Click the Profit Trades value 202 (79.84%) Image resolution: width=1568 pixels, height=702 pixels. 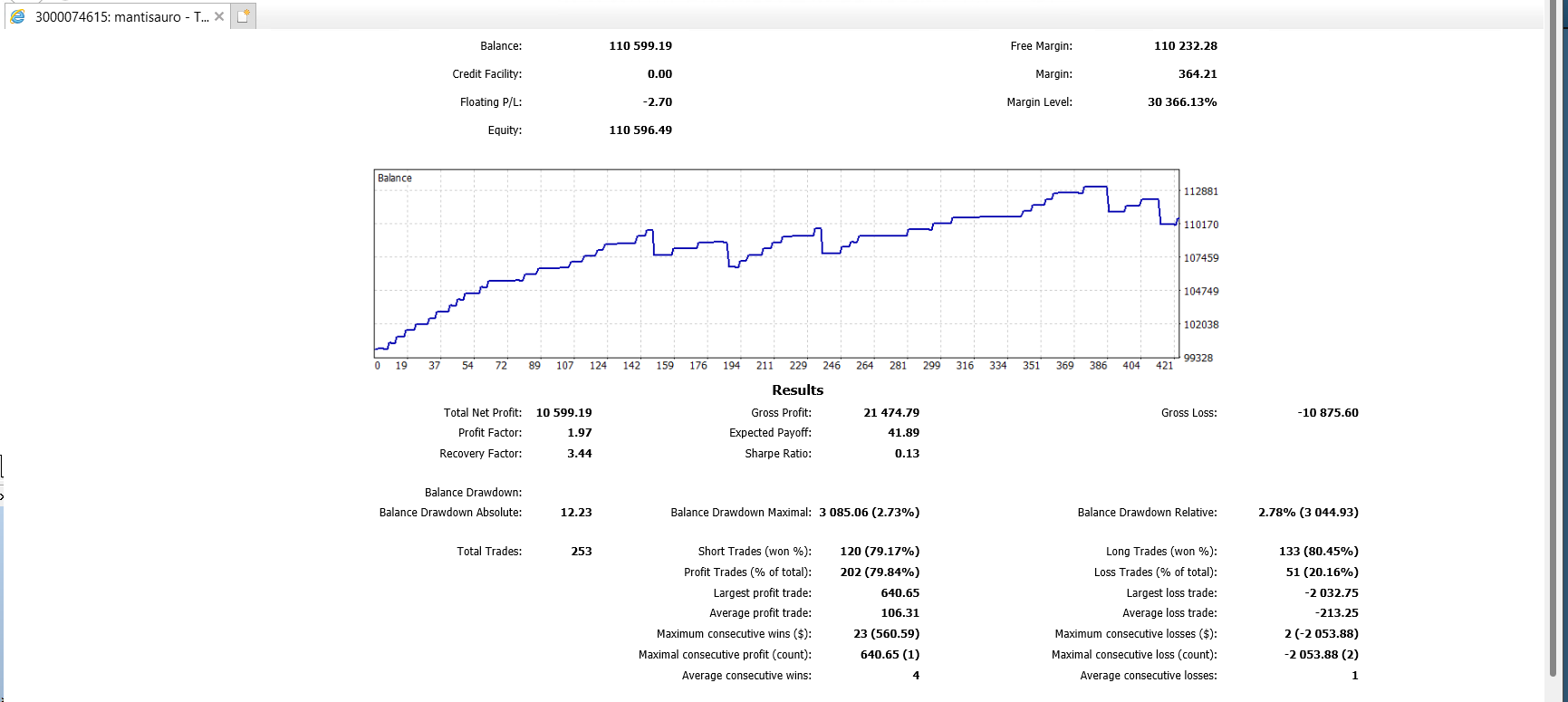pyautogui.click(x=880, y=572)
